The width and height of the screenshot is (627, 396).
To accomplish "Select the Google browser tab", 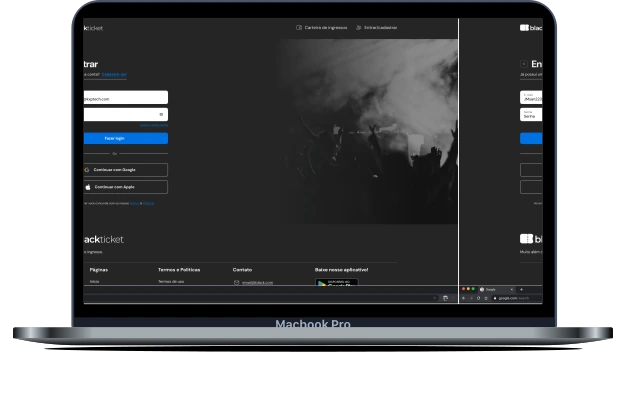I will click(x=496, y=289).
